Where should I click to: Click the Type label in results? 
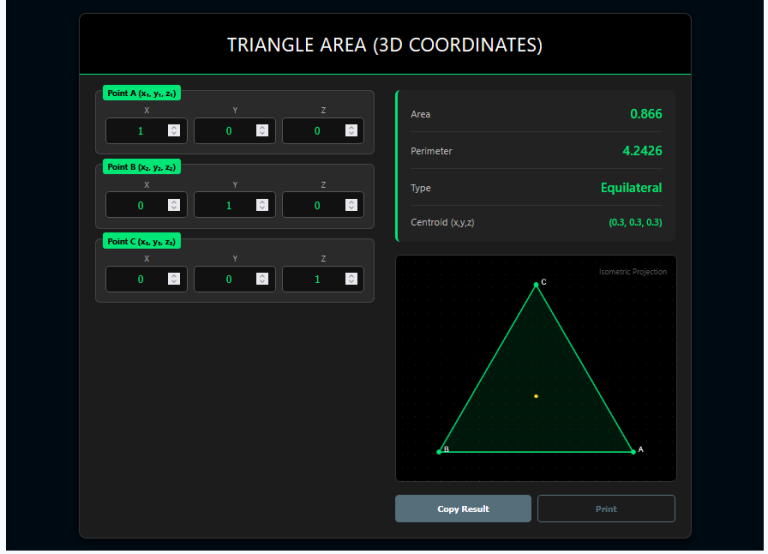point(421,188)
